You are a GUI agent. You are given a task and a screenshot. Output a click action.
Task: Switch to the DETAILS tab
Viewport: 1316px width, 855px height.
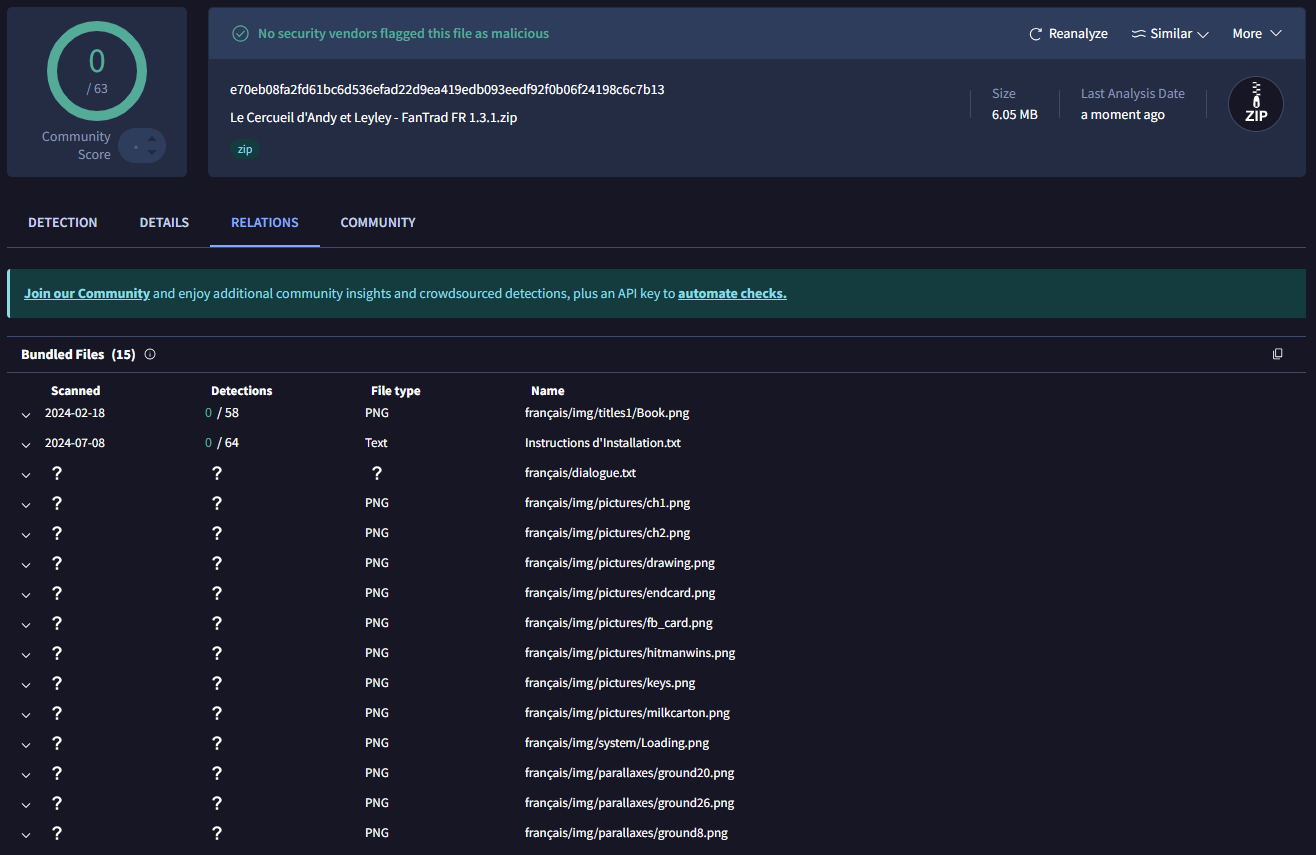164,222
